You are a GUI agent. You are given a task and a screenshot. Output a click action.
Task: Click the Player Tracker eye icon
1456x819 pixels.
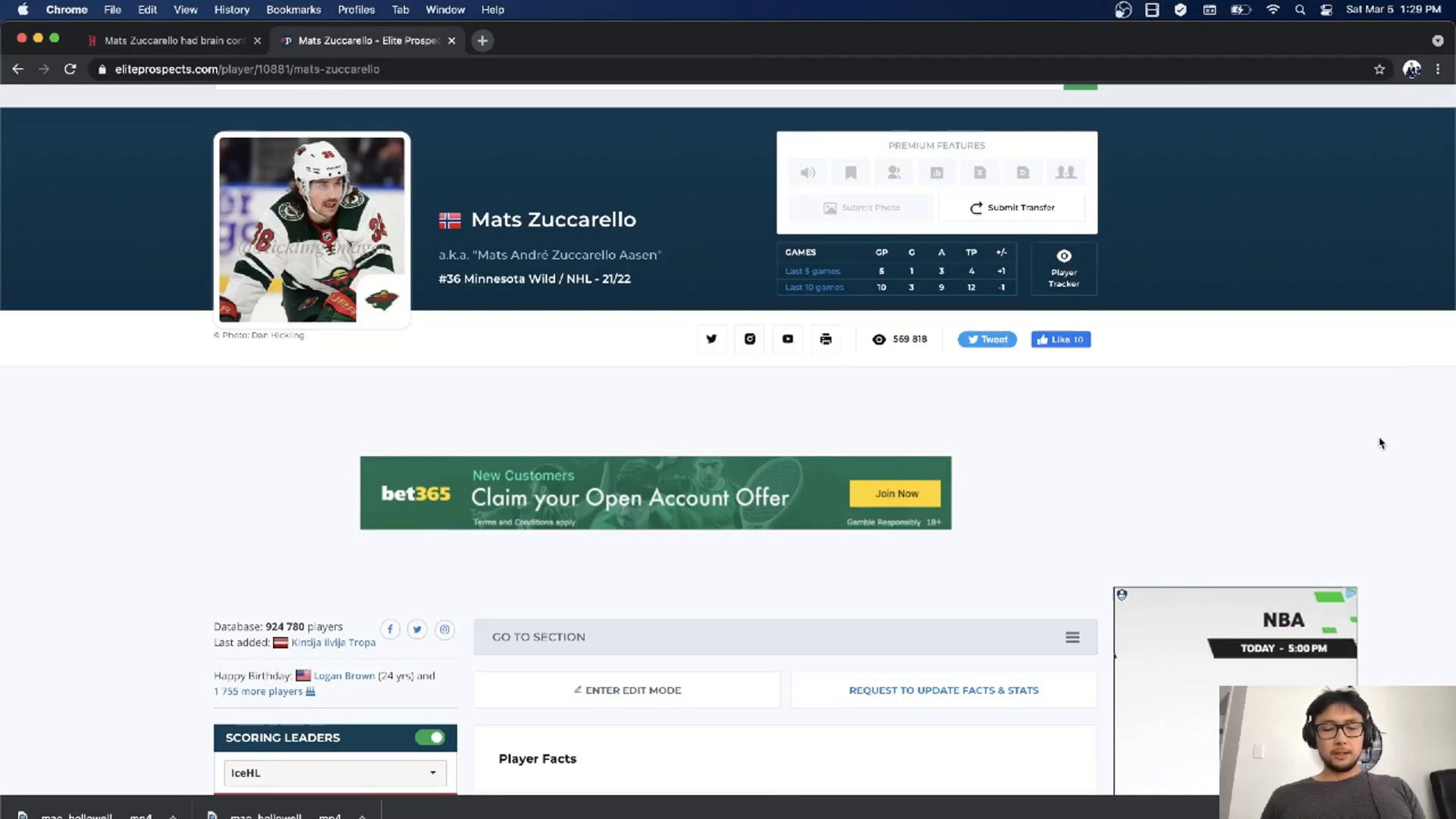(1064, 256)
